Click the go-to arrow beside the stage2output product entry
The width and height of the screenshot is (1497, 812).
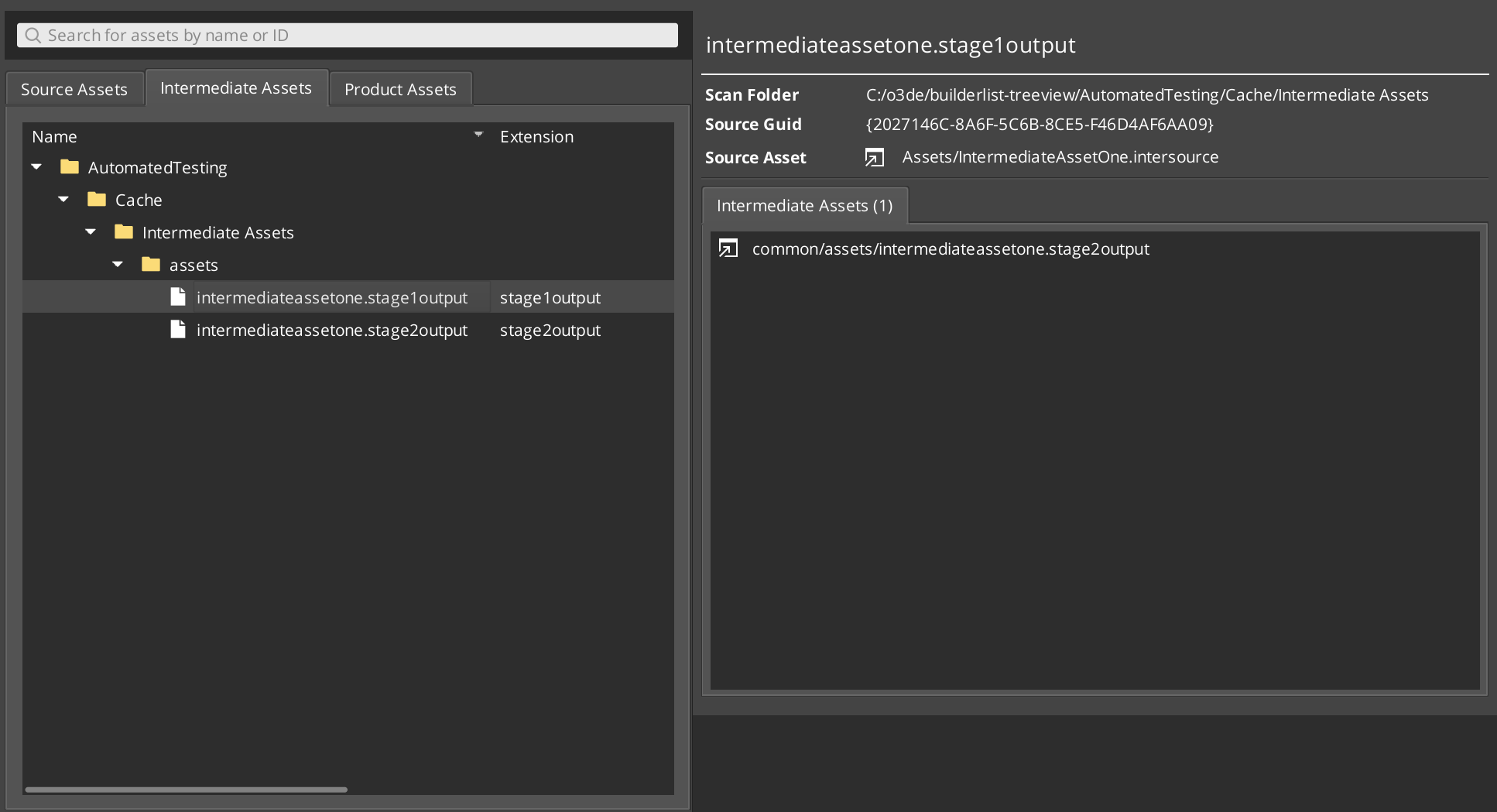[728, 248]
